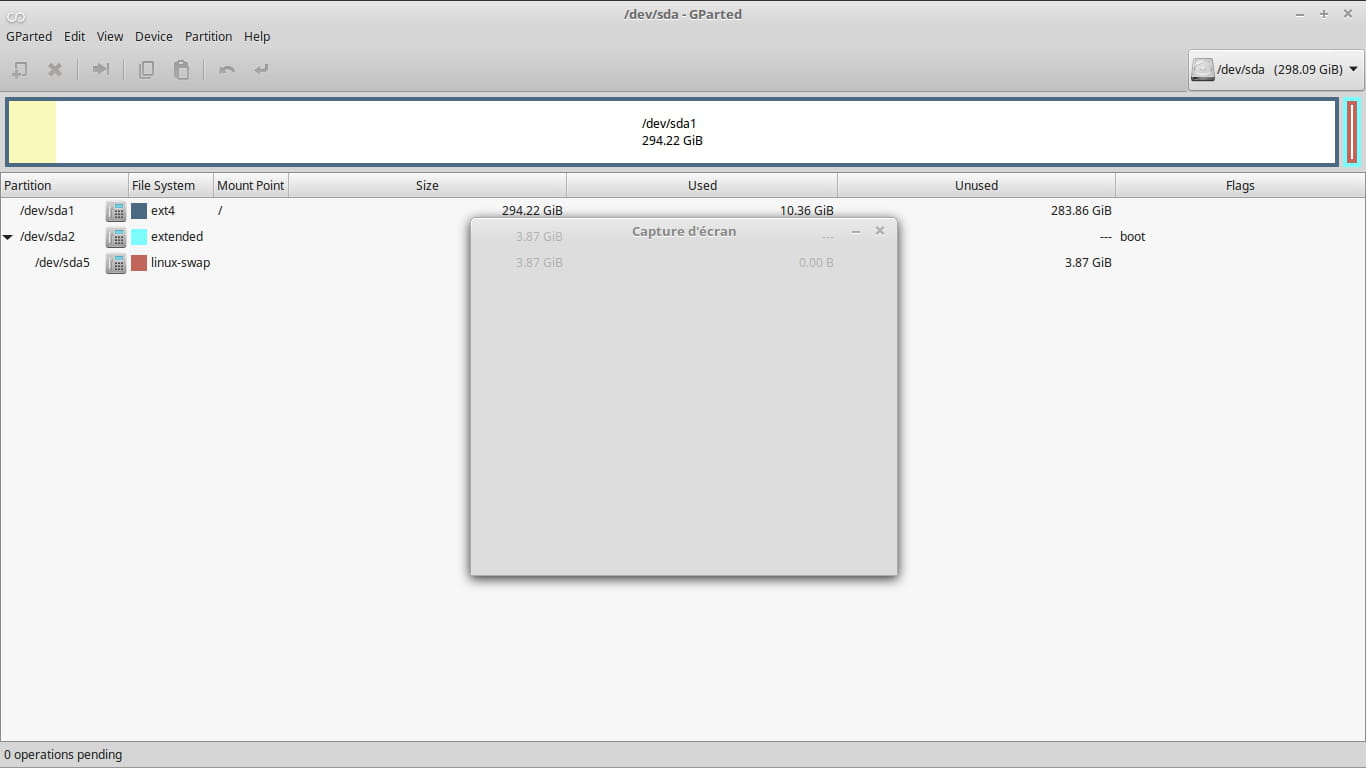The width and height of the screenshot is (1366, 768).
Task: Click the key icon beside /dev/sda2
Action: pyautogui.click(x=116, y=237)
